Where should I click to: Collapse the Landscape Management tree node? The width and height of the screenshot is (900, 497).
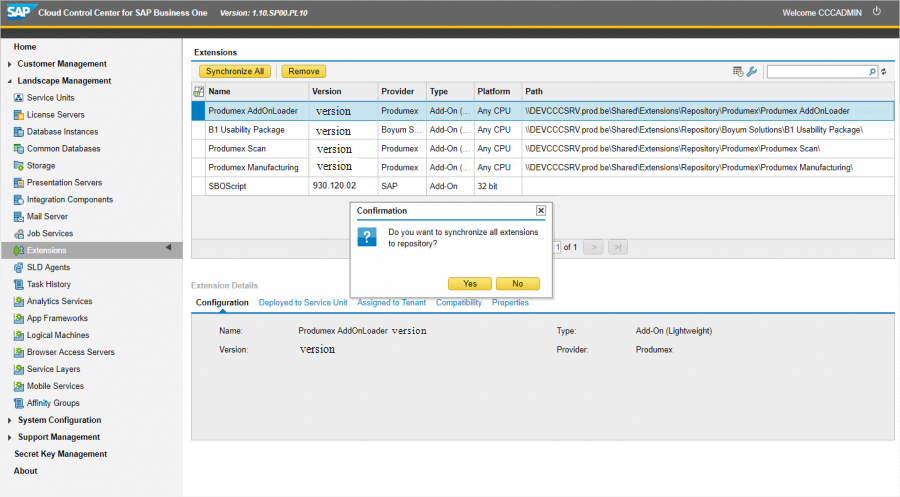10,81
